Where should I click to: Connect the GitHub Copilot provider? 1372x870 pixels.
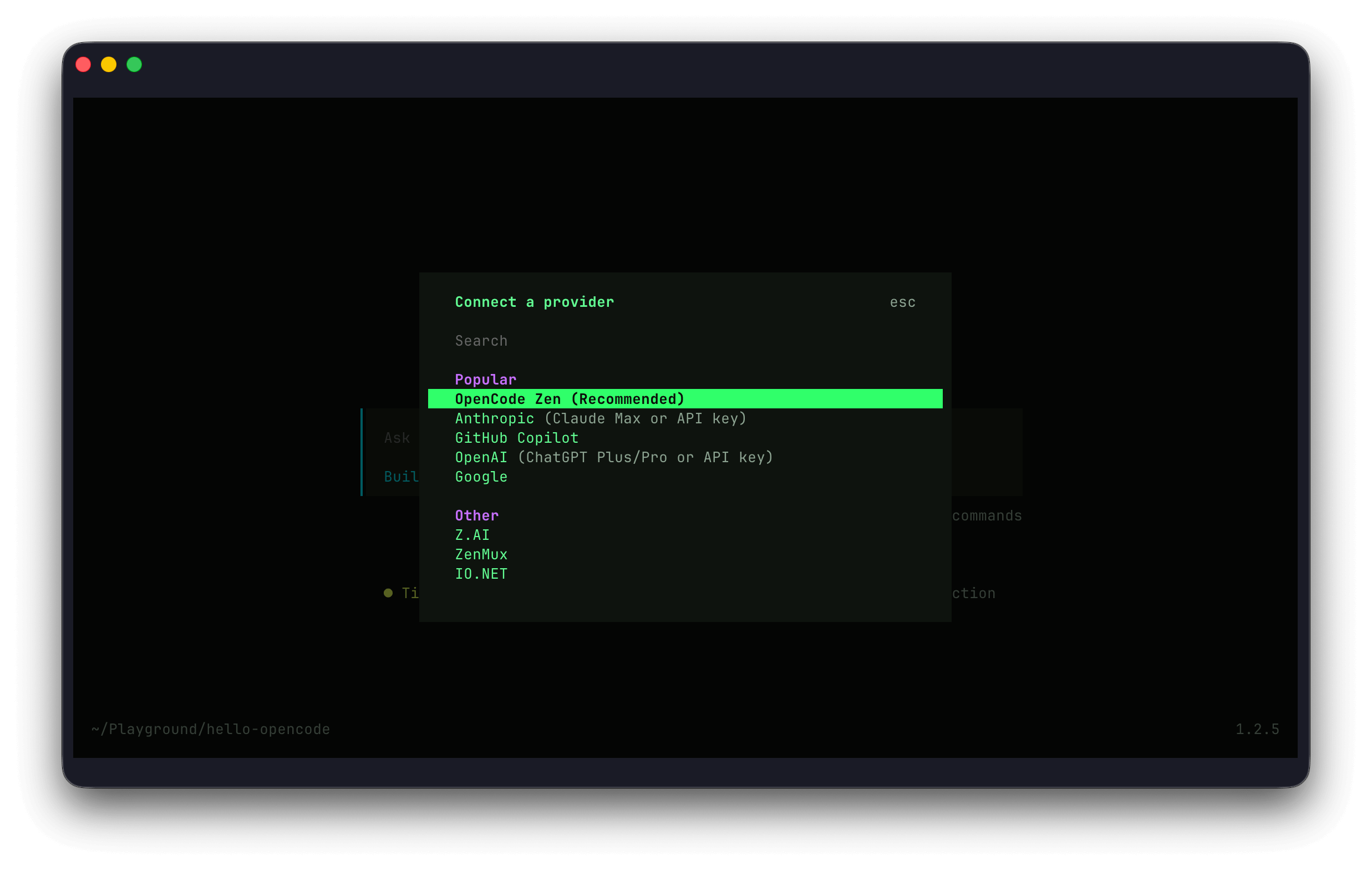(516, 437)
